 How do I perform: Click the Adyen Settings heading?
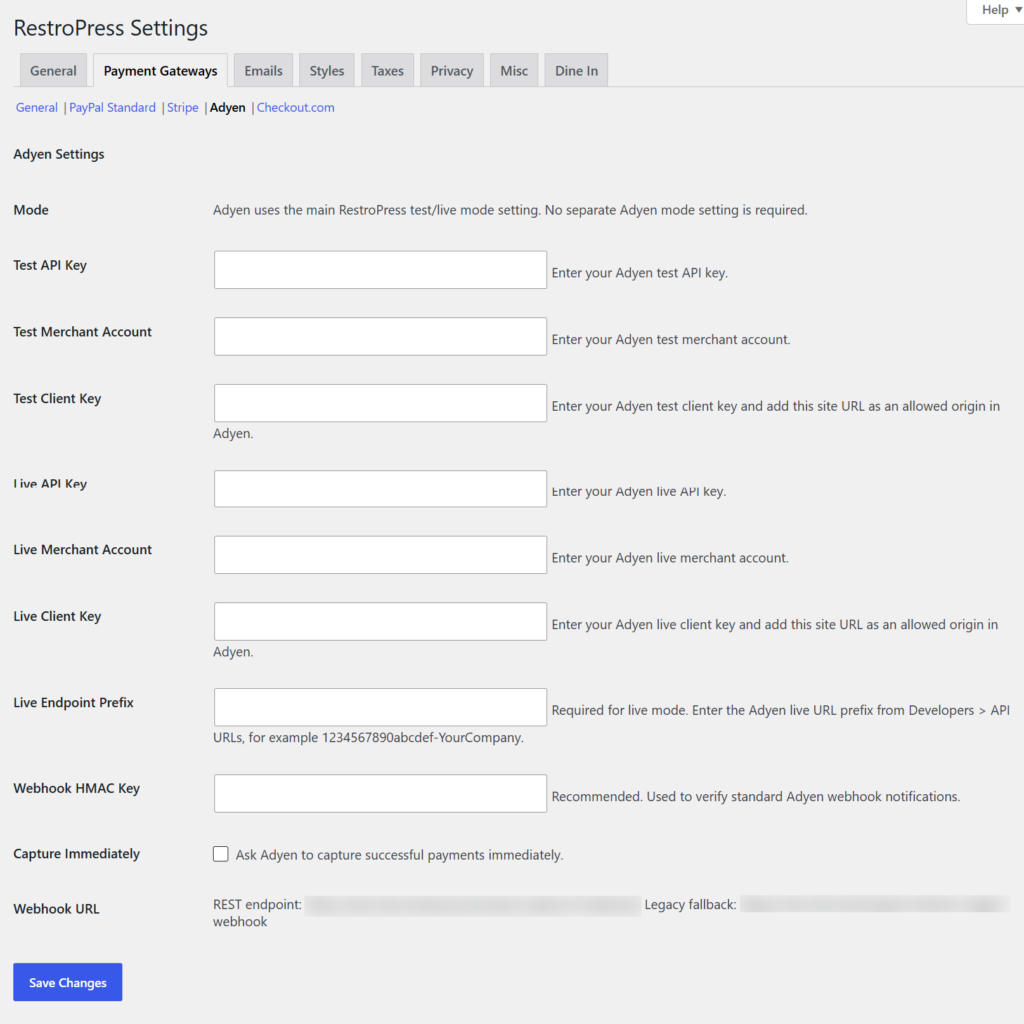coord(59,154)
